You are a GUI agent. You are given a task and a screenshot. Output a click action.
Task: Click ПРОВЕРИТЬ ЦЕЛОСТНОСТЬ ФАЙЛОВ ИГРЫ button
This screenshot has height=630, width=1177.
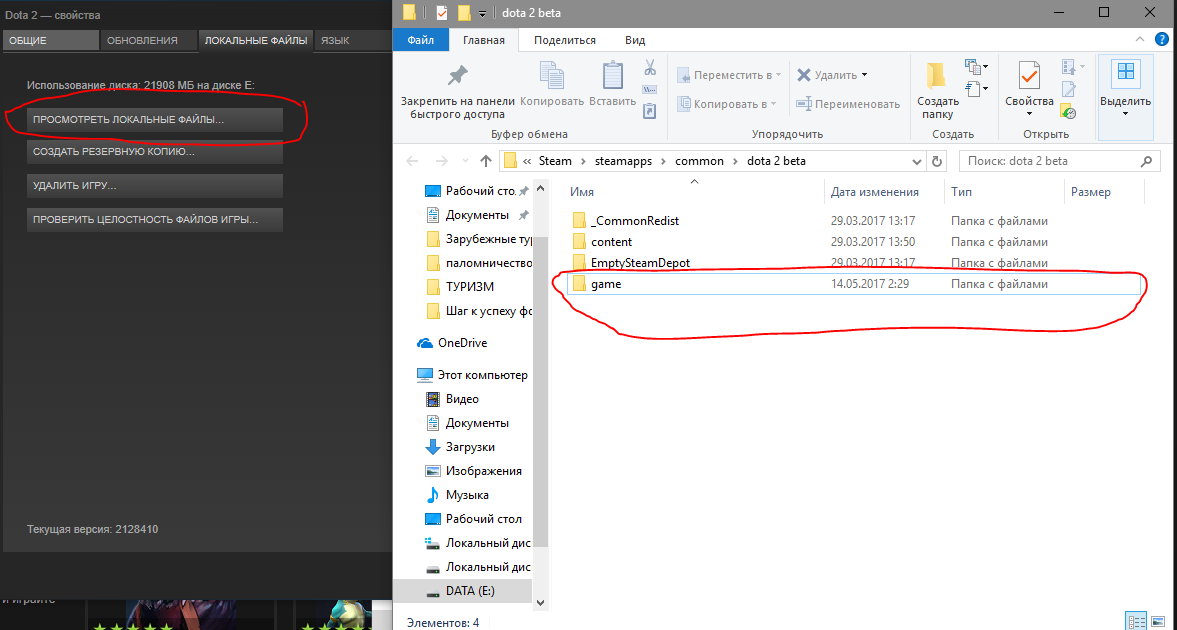[155, 219]
